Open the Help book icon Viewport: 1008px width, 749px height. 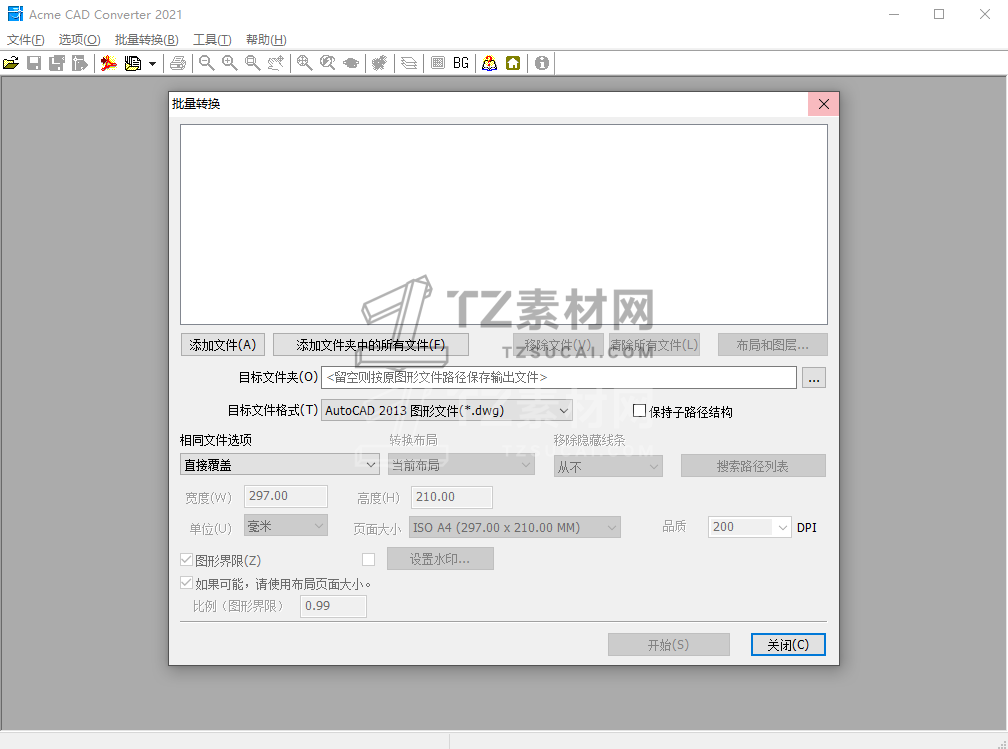point(489,63)
